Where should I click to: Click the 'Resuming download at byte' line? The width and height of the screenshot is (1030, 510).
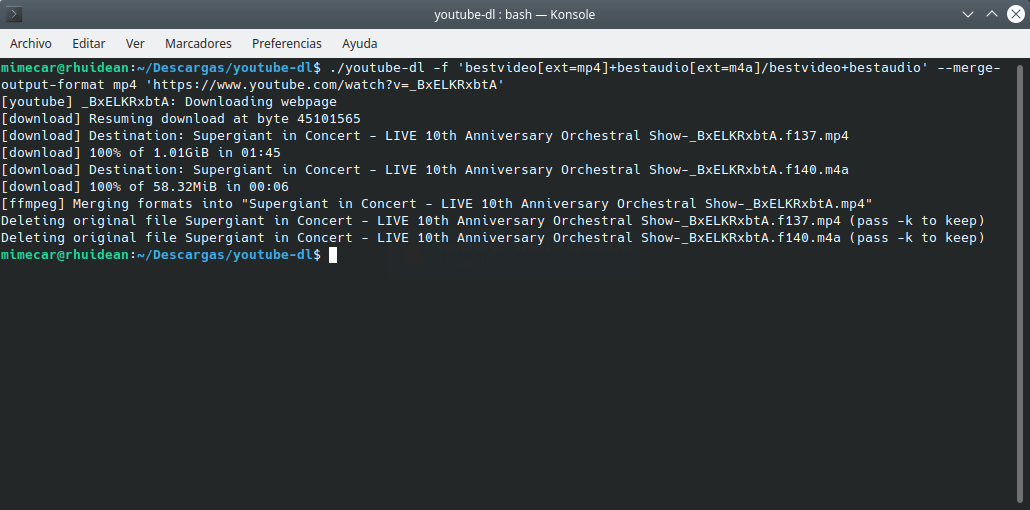(x=181, y=119)
